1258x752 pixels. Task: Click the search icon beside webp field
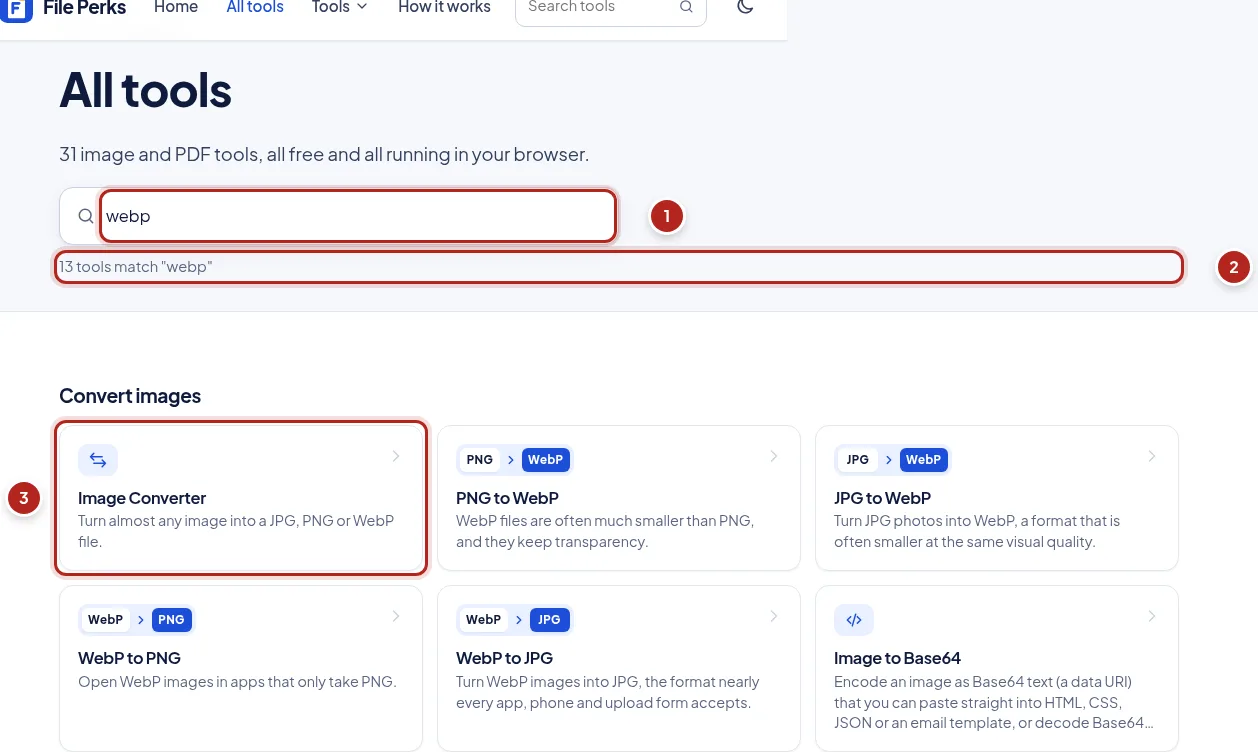86,216
